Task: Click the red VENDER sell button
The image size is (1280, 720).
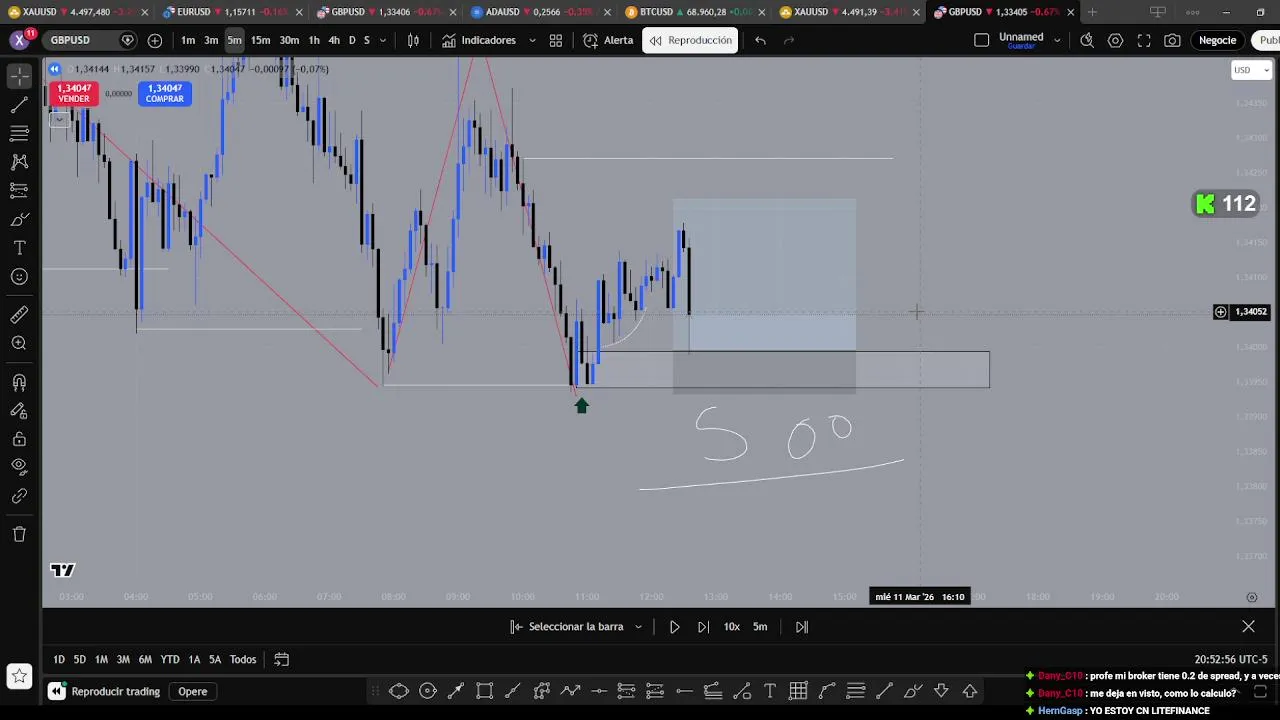Action: click(74, 93)
